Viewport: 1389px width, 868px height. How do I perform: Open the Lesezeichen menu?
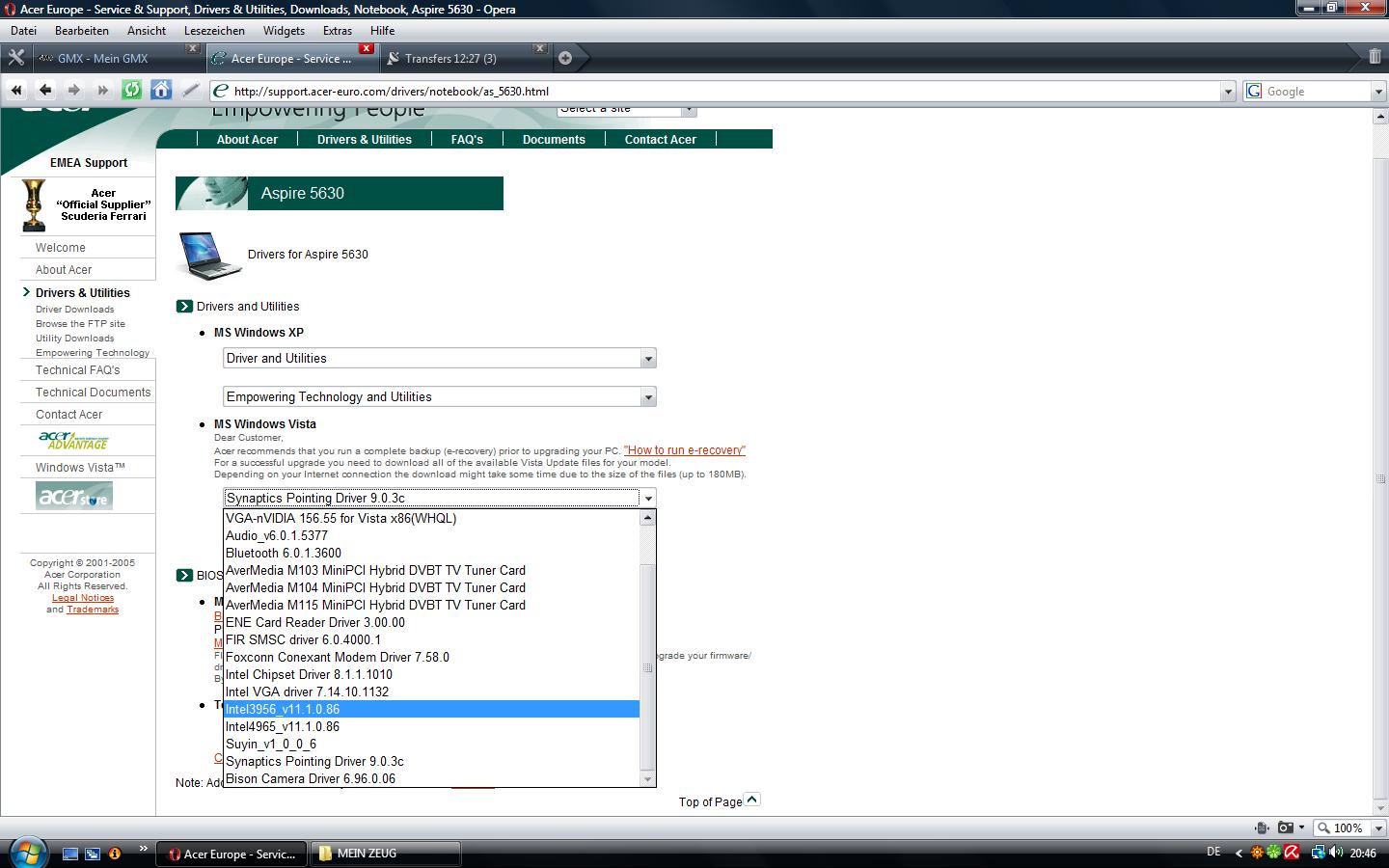(214, 30)
